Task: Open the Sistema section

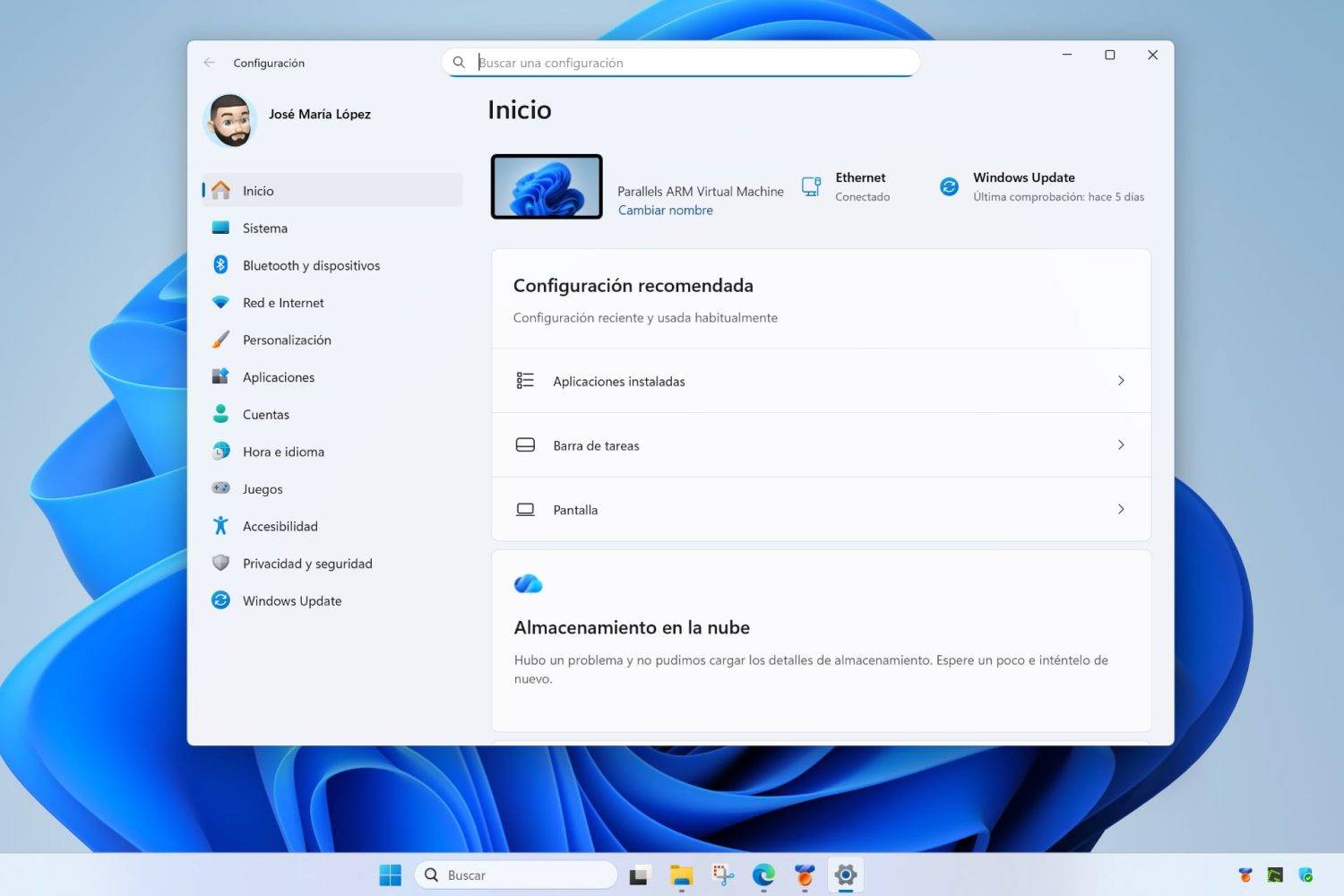Action: click(332, 228)
